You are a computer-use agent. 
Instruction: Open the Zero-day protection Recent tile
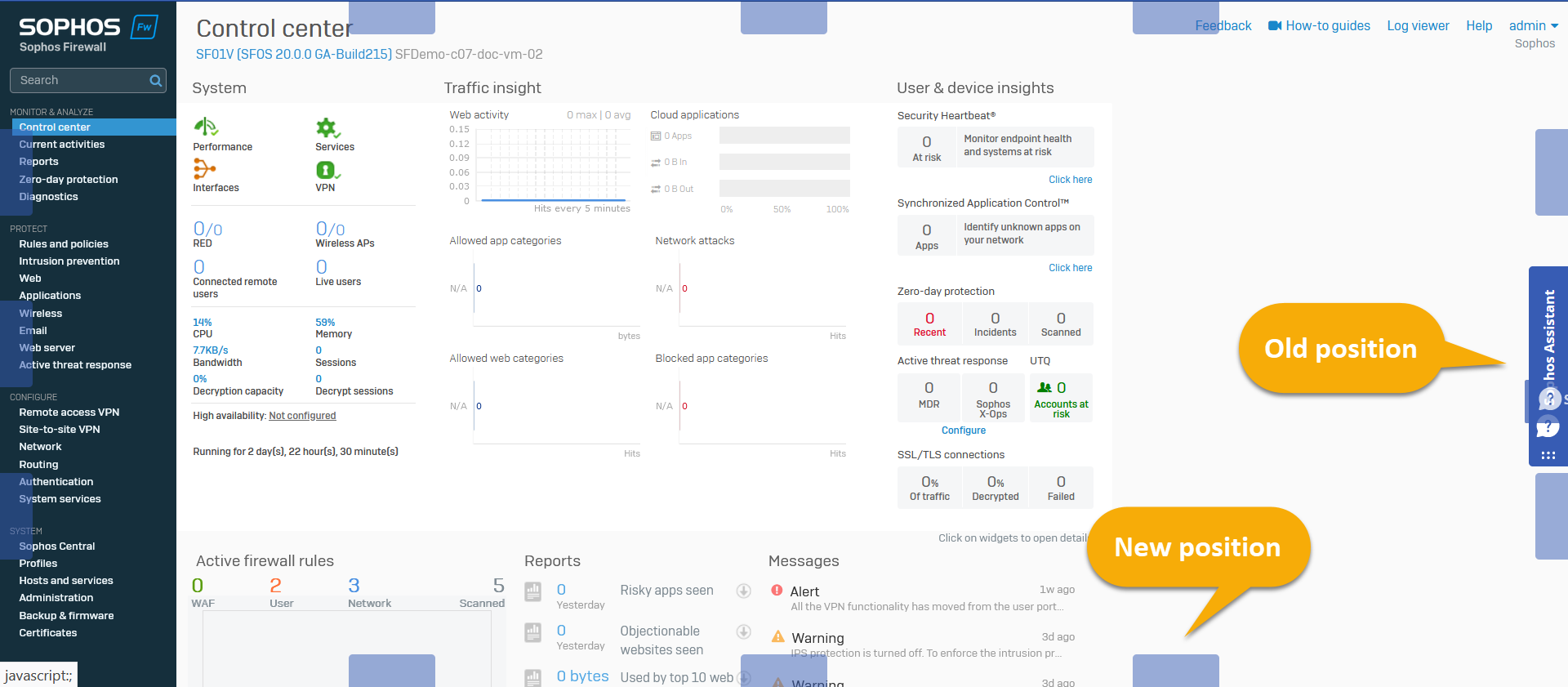929,324
